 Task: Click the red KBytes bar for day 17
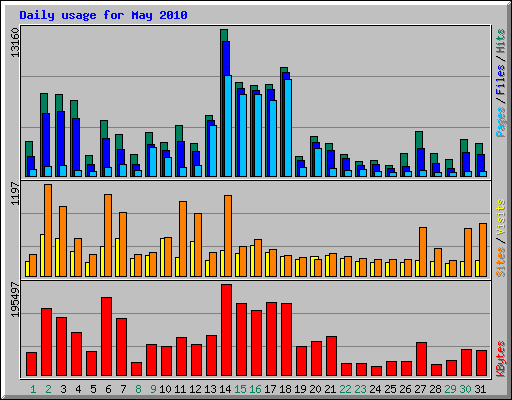pos(271,339)
